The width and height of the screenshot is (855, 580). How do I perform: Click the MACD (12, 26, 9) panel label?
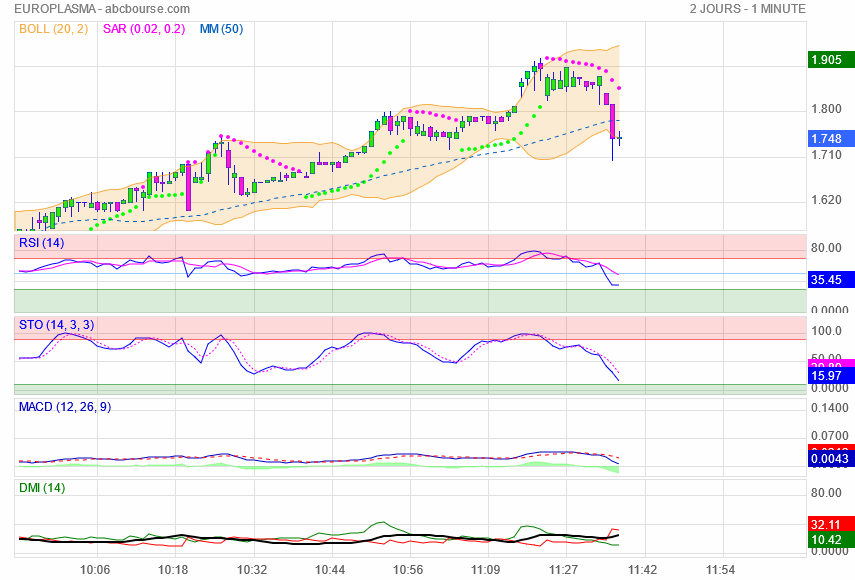tap(65, 407)
